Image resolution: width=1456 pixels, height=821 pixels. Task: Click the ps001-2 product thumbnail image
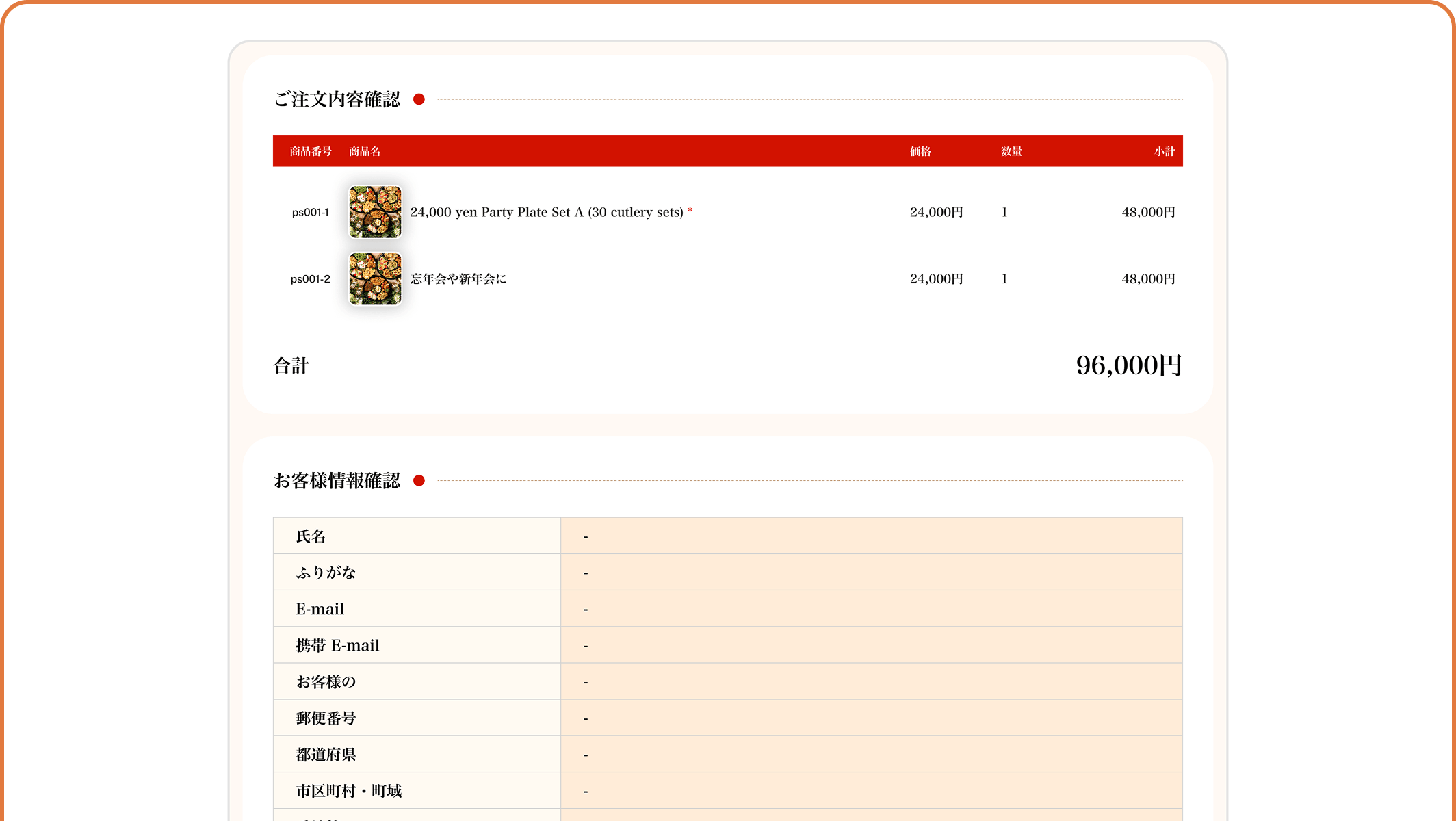point(375,278)
